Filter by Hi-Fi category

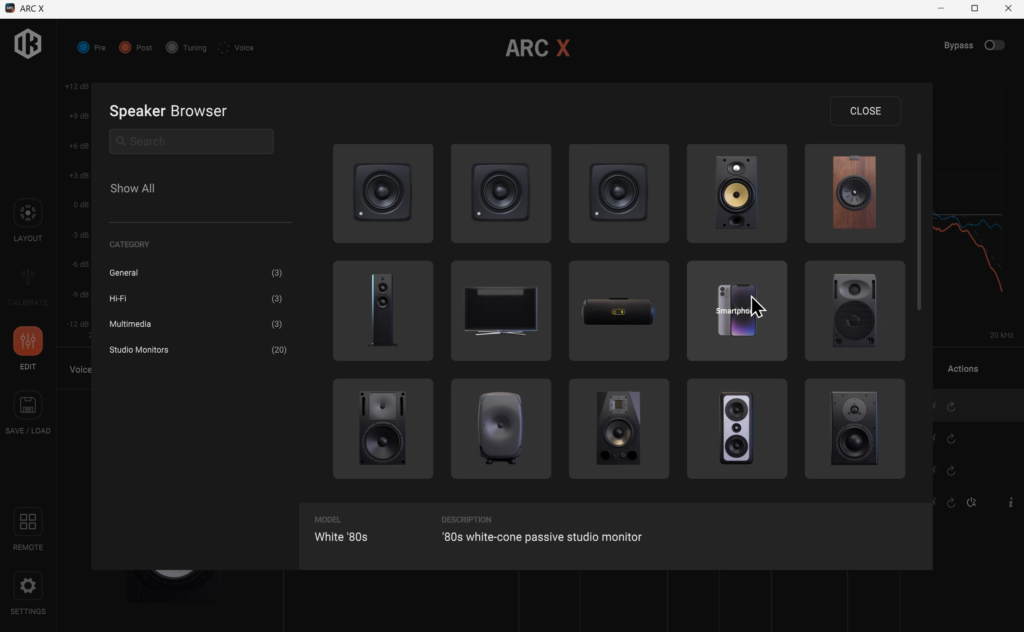coord(118,298)
